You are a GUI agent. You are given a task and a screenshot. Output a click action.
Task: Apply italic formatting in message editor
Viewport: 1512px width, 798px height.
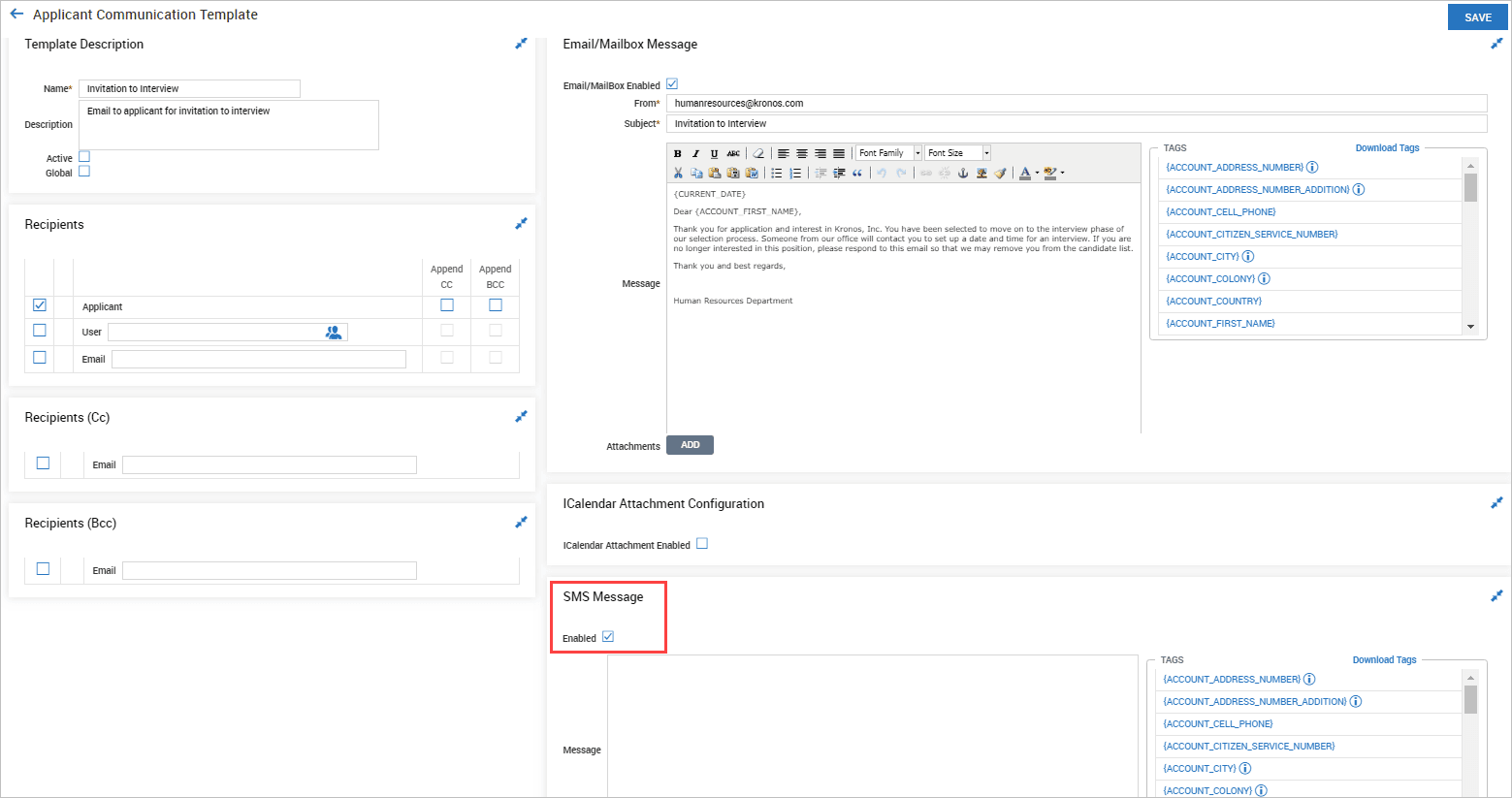click(695, 153)
